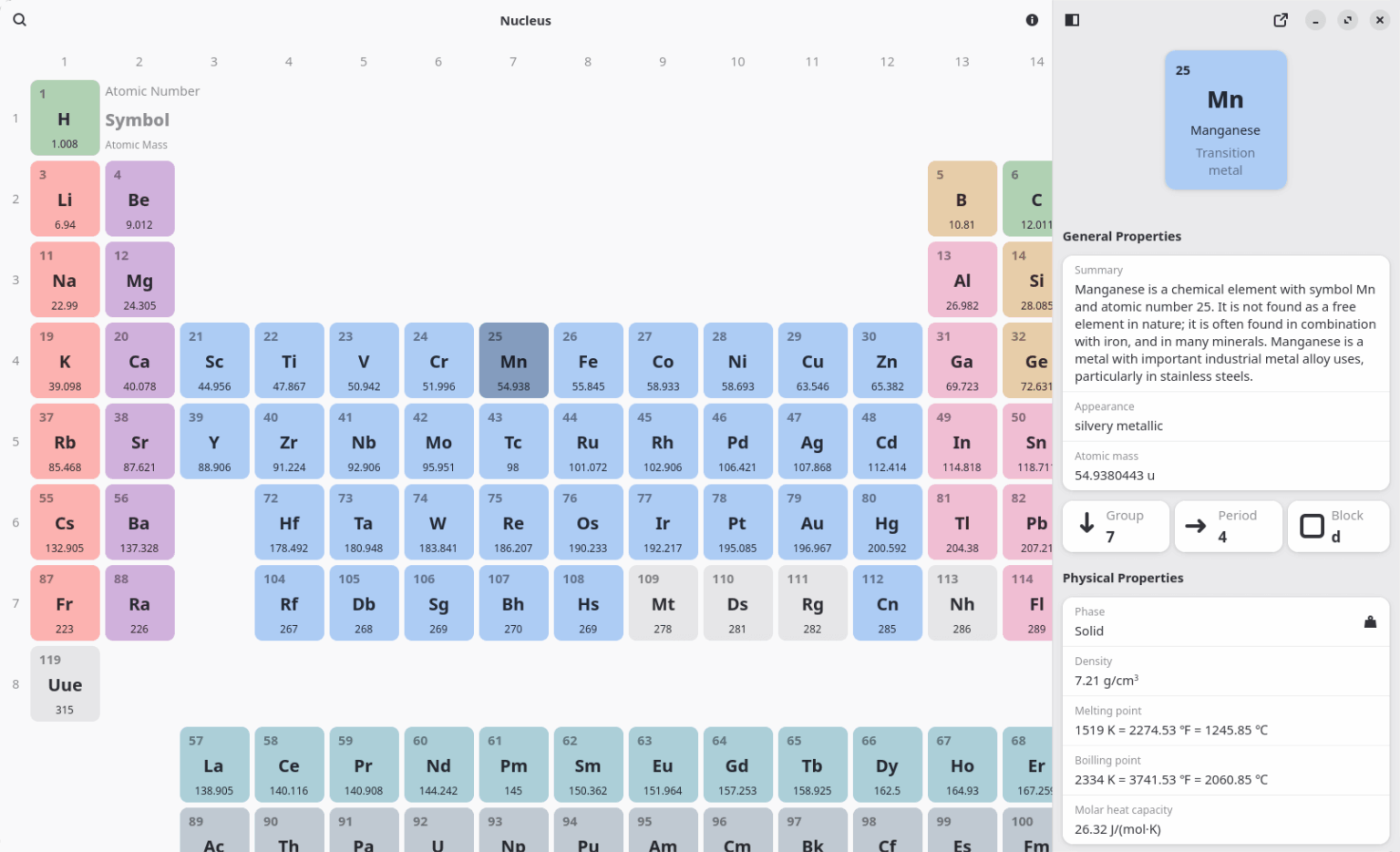Click the Block square icon
This screenshot has width=1400, height=852.
tap(1312, 526)
